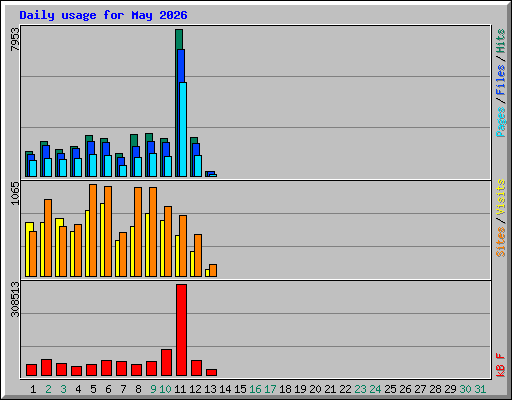Click day 28 on the axis
Screen dimensions: 512x400
435,389
